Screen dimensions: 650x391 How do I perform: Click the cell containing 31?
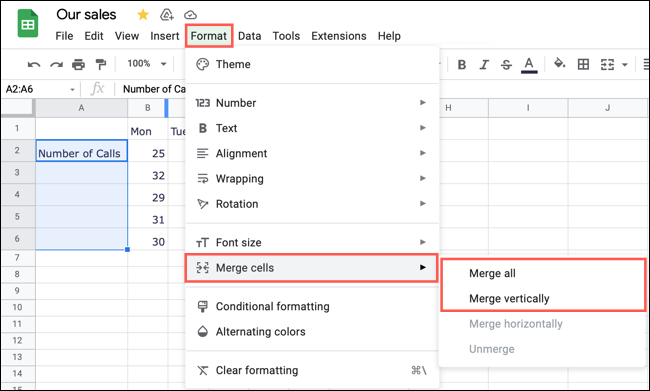(148, 217)
